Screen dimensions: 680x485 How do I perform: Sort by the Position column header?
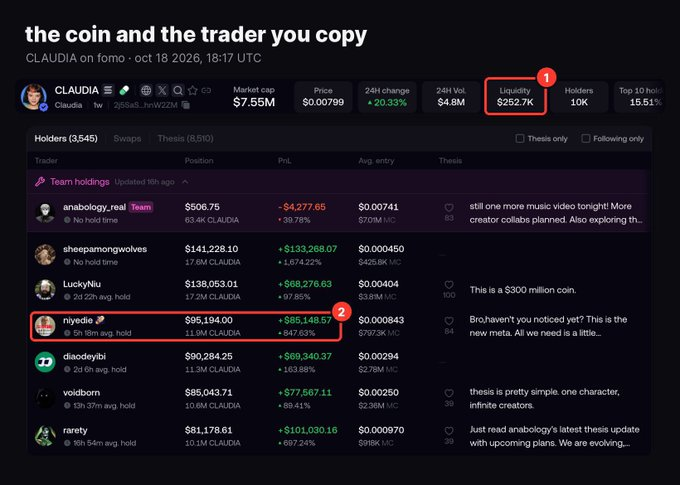[x=199, y=161]
